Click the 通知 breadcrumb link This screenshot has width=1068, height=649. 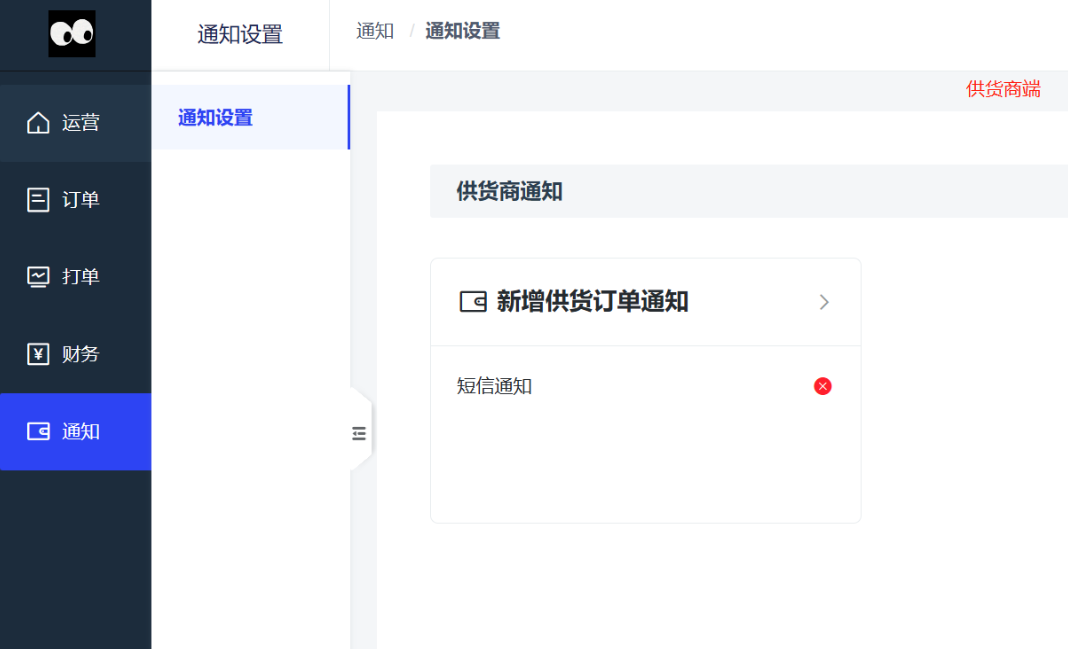click(375, 31)
